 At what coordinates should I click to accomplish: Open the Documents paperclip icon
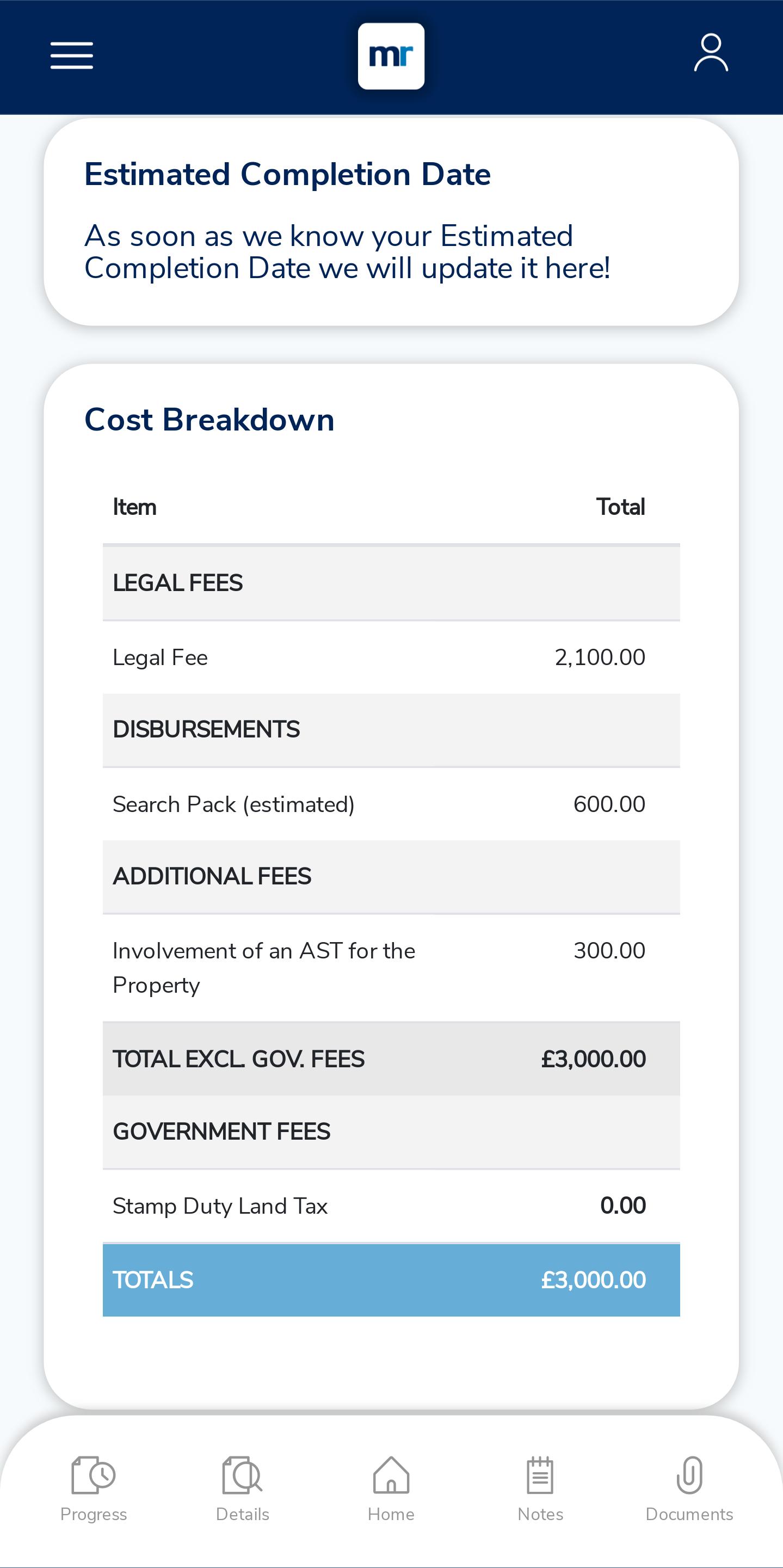coord(689,1475)
